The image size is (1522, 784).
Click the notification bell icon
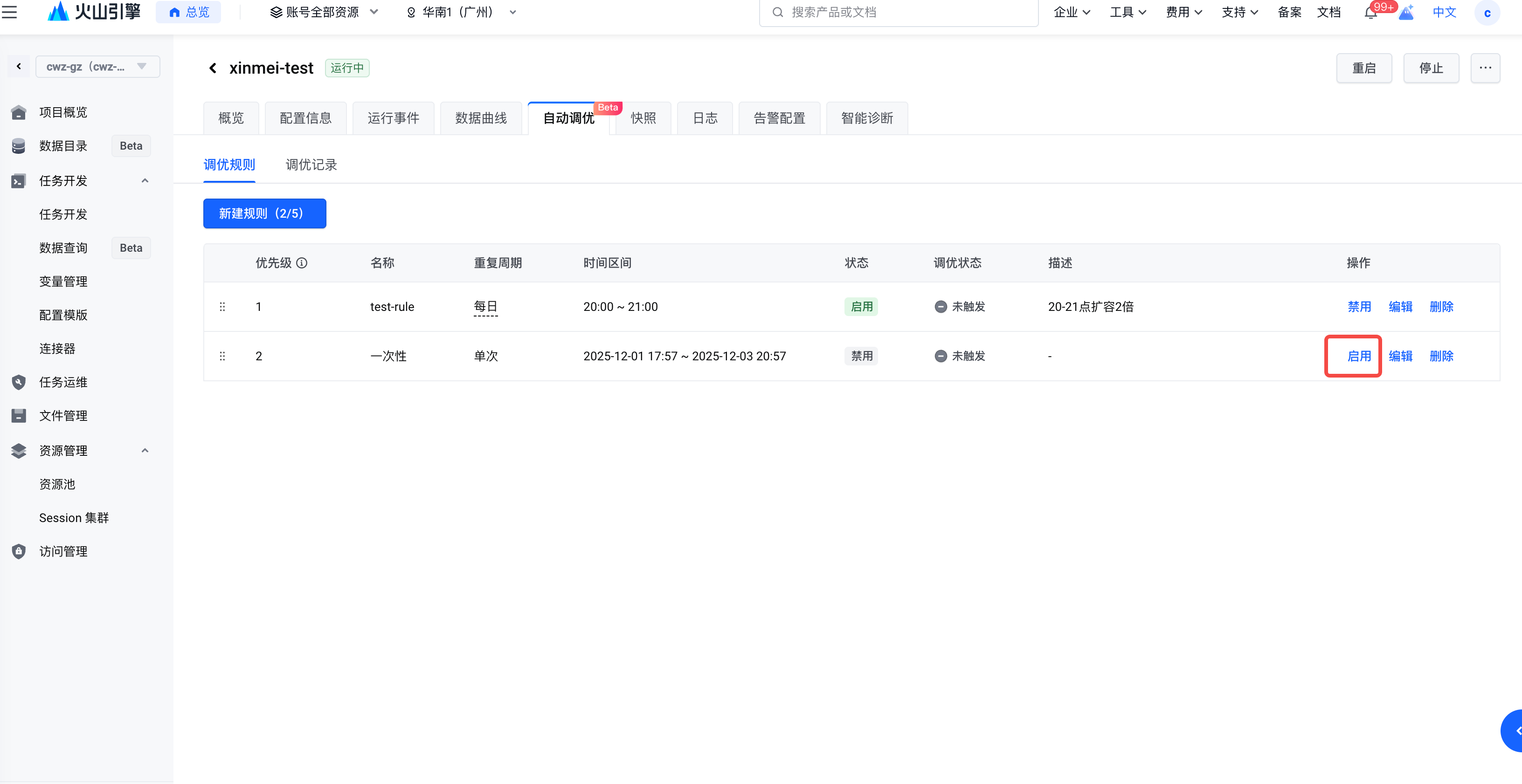(x=1370, y=13)
